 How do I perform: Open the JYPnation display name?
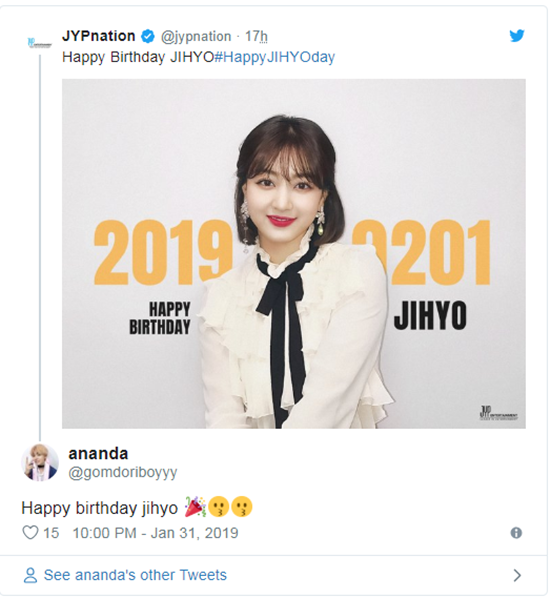pyautogui.click(x=98, y=36)
